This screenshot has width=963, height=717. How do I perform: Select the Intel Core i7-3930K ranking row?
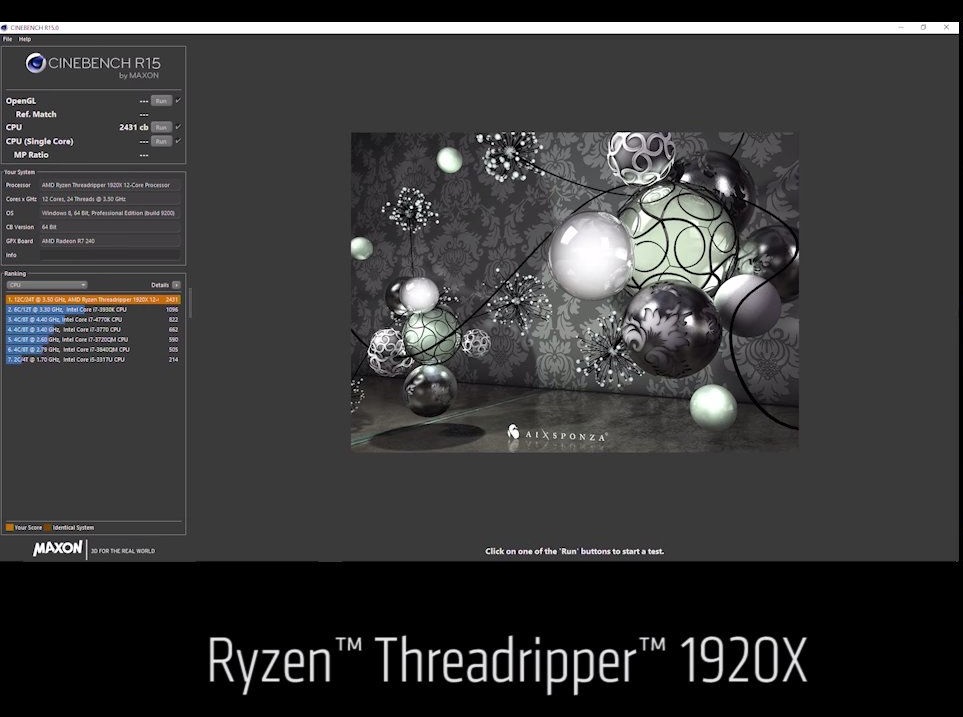(x=93, y=310)
